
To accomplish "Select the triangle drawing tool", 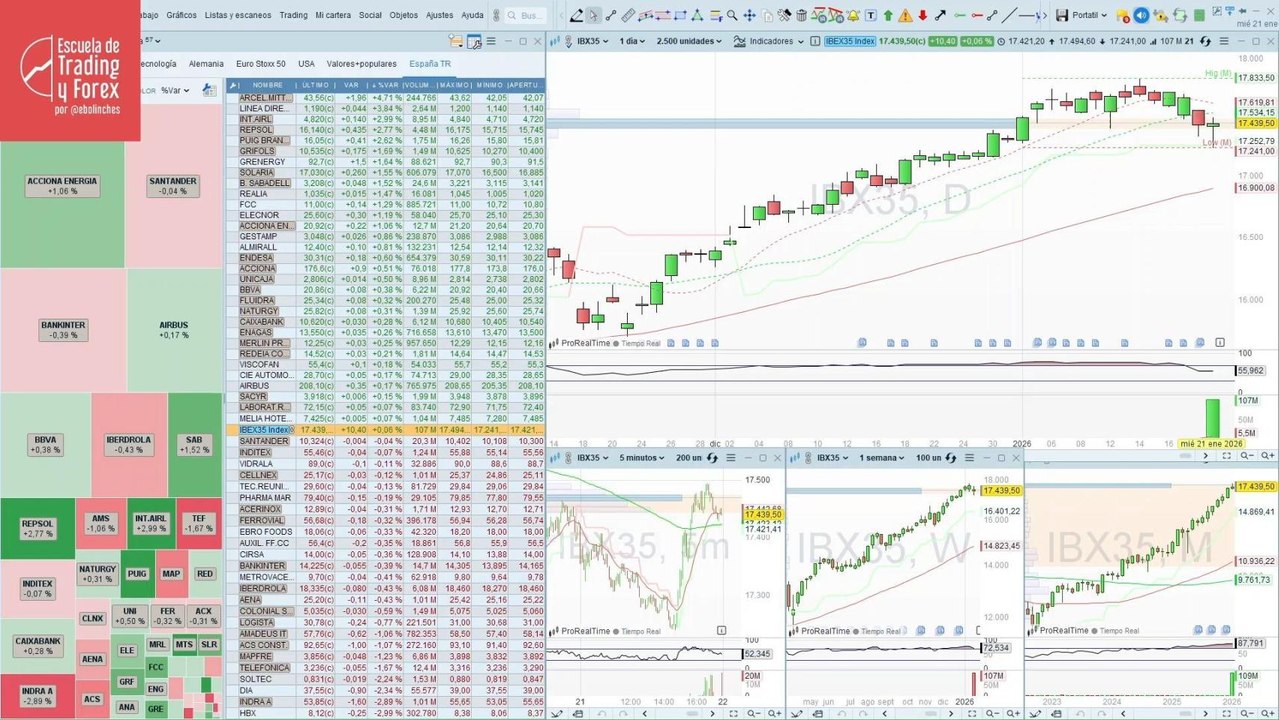I will [x=697, y=15].
